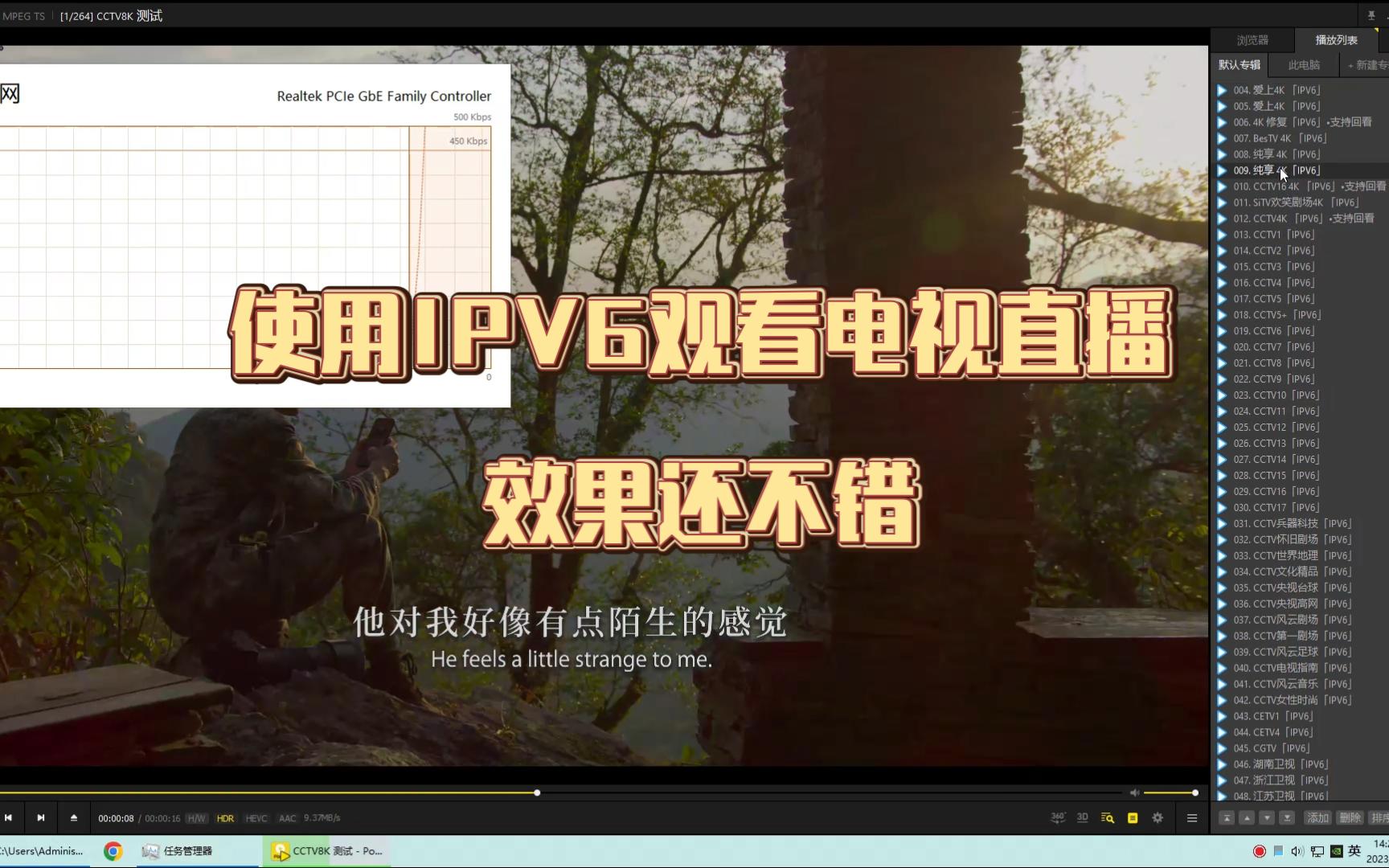
Task: Mute audio via speaker icon
Action: pyautogui.click(x=1134, y=792)
